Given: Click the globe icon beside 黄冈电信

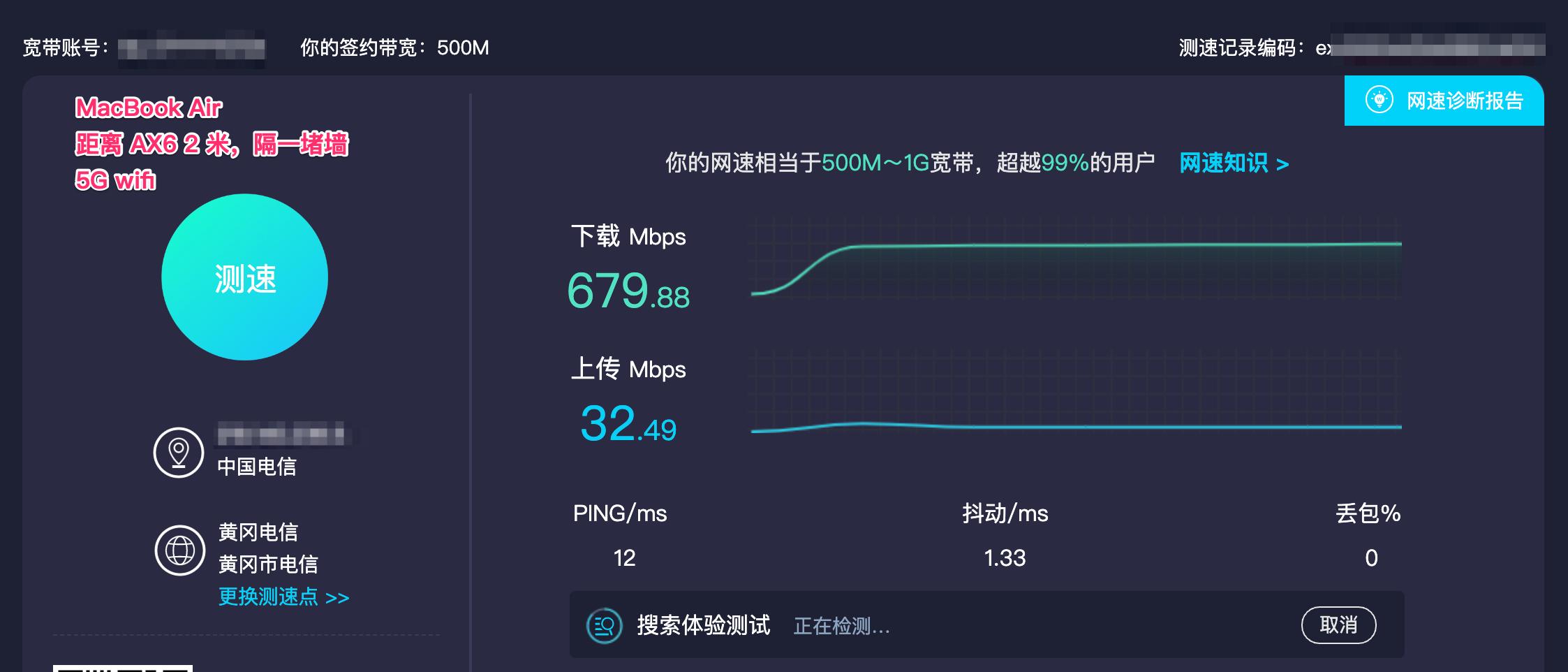Looking at the screenshot, I should click(179, 552).
